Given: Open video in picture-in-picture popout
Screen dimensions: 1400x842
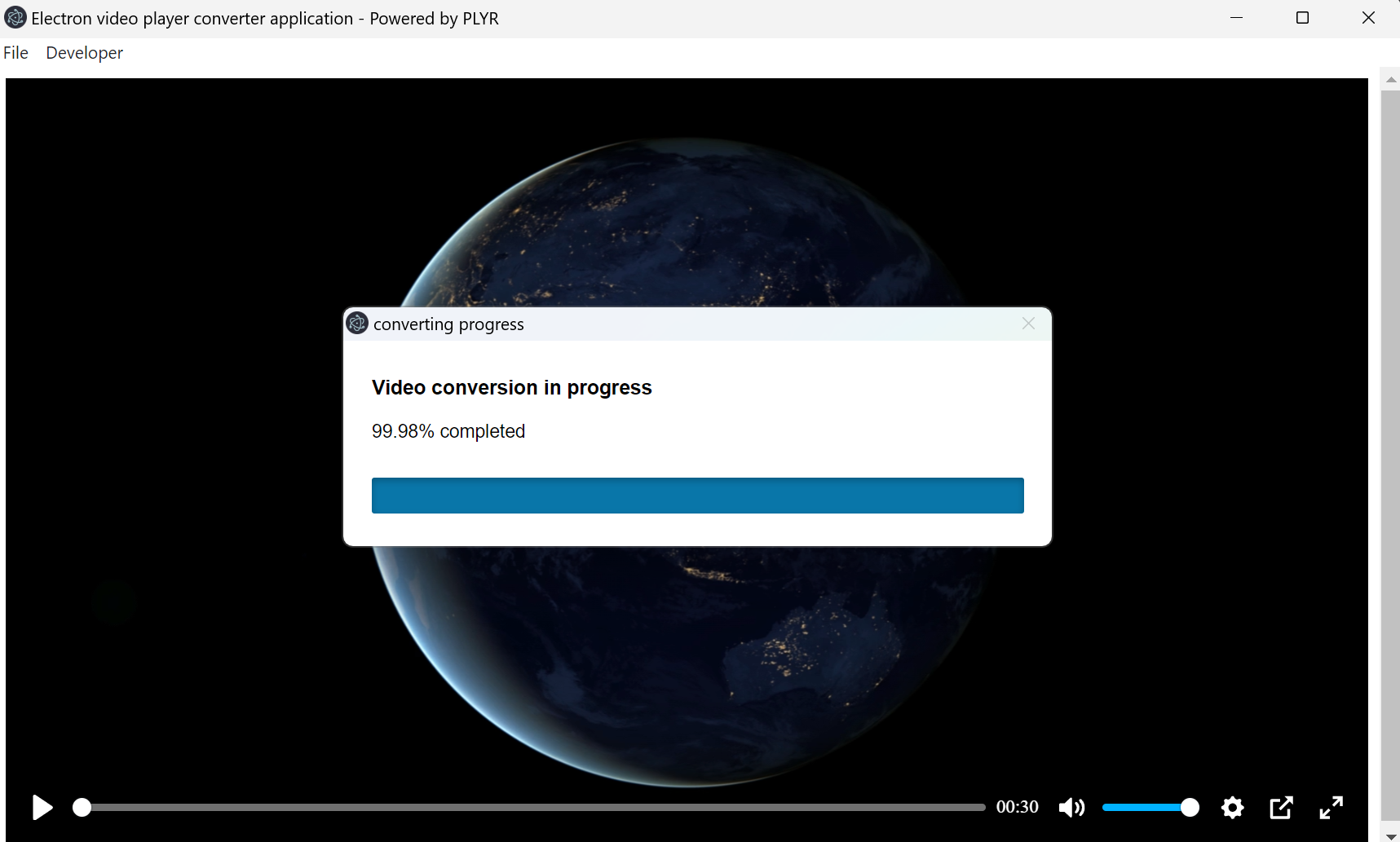Looking at the screenshot, I should tap(1281, 807).
